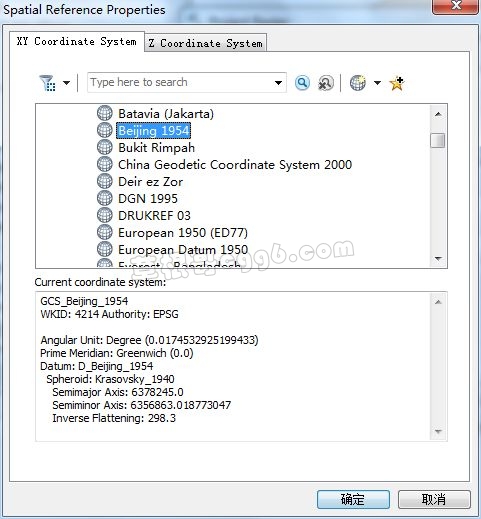The image size is (481, 519).
Task: Open the add coordinate system dropdown arrow
Action: point(377,83)
